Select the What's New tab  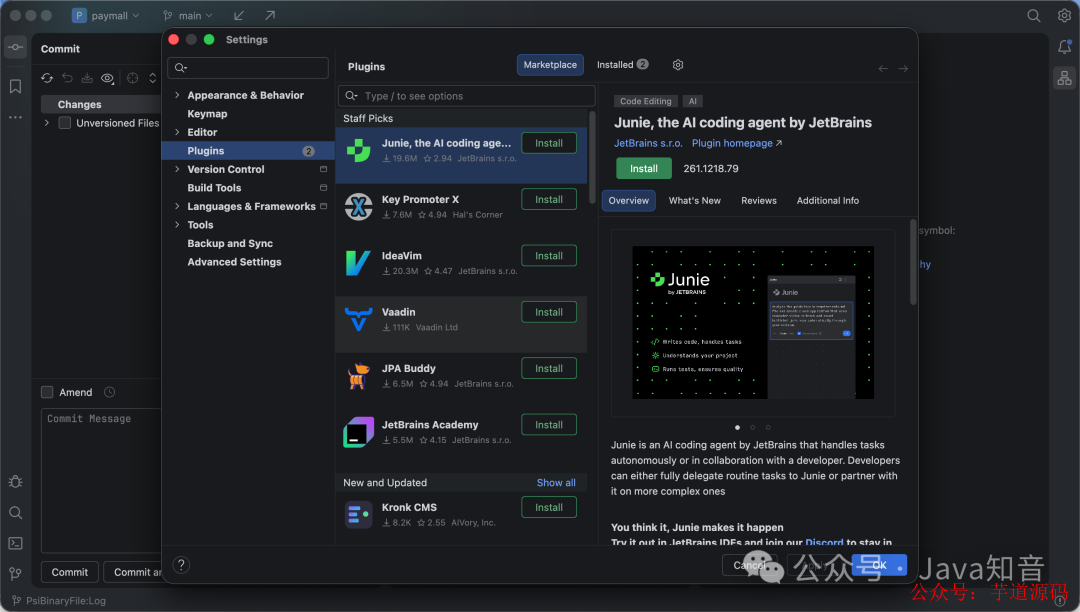(x=694, y=200)
